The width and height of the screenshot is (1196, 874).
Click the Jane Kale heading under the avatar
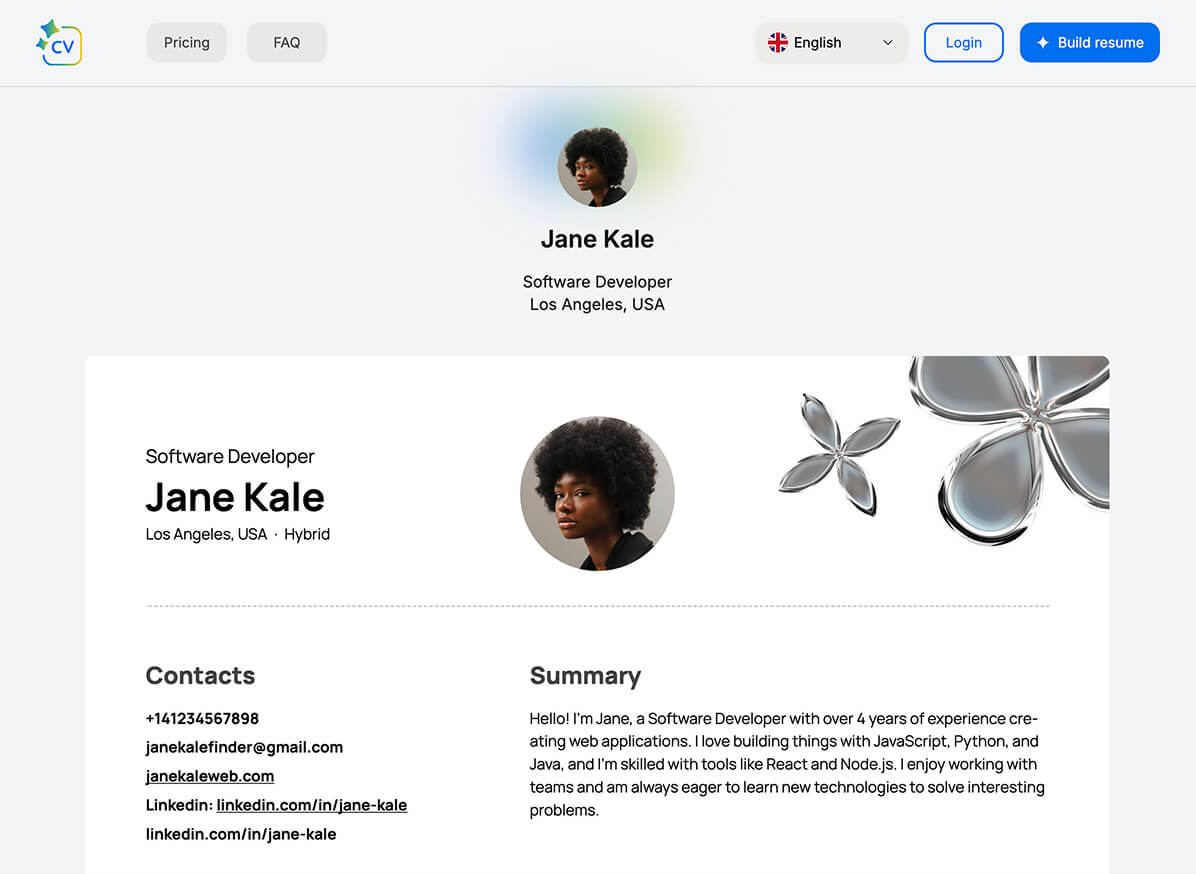(x=597, y=239)
